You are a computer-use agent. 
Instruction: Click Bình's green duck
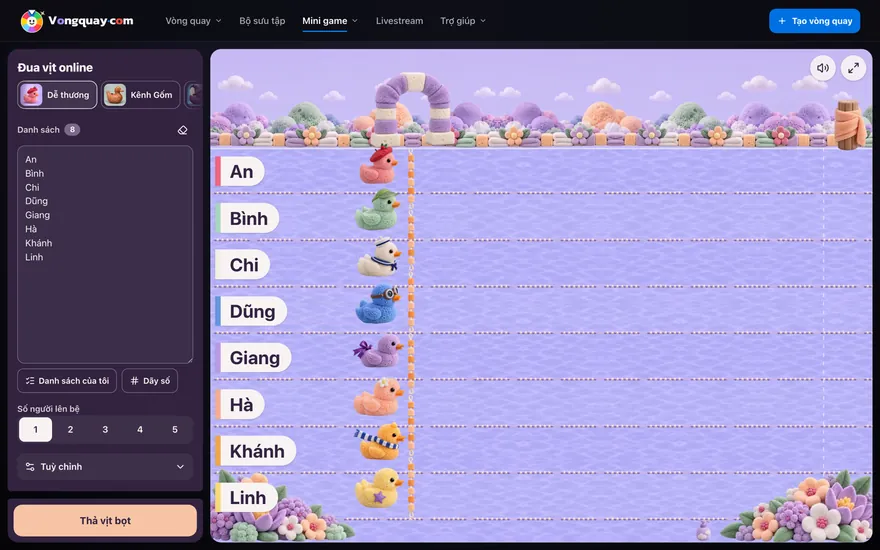point(378,210)
